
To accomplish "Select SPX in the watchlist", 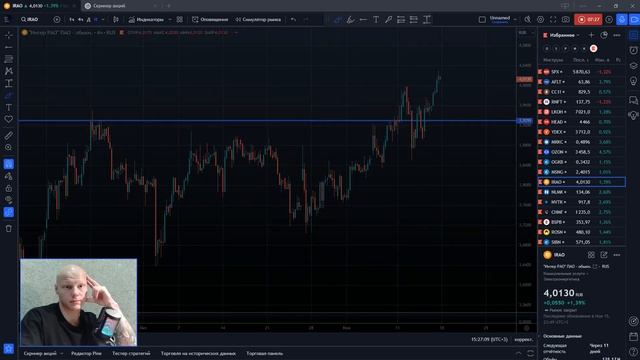I will coord(581,72).
